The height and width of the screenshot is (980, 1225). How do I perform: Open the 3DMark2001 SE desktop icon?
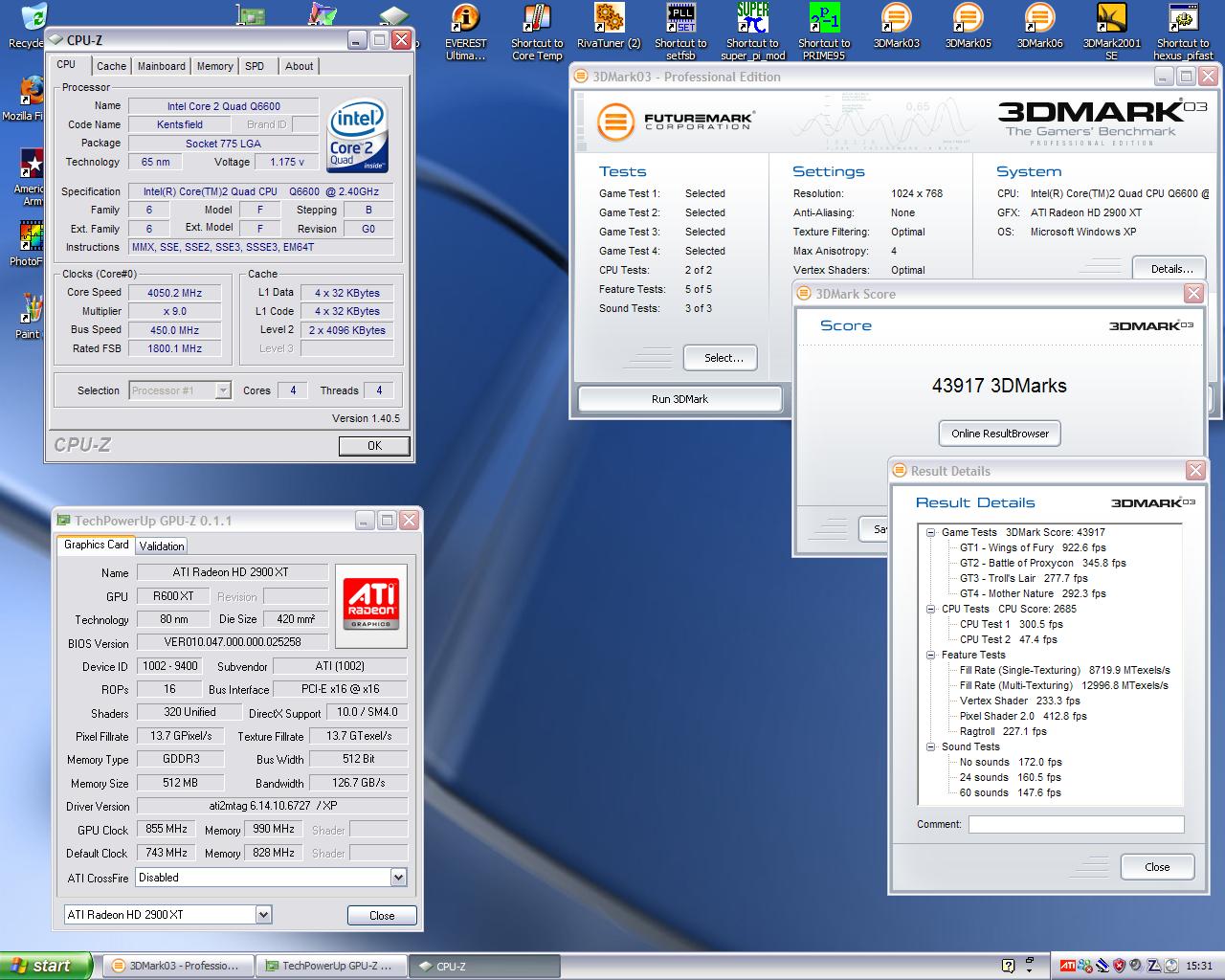1111,31
